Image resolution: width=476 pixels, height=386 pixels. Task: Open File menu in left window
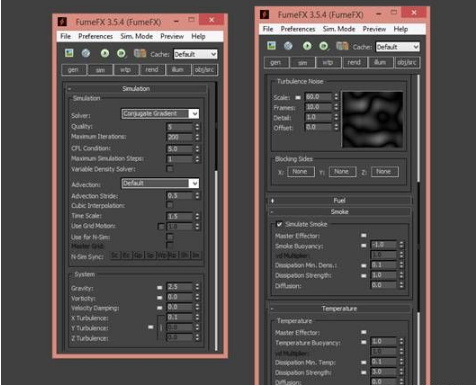[66, 36]
